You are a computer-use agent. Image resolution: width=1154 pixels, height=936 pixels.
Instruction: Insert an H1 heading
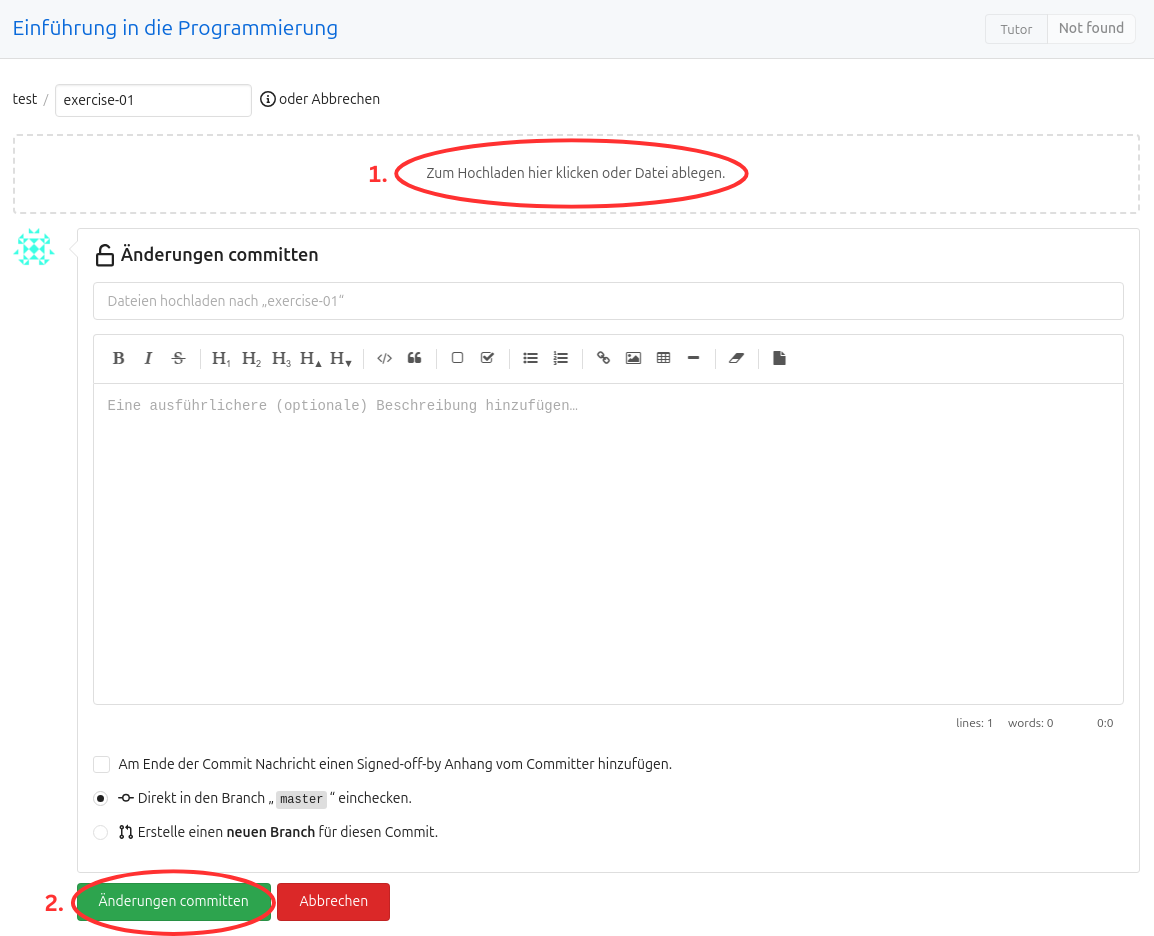click(x=220, y=357)
